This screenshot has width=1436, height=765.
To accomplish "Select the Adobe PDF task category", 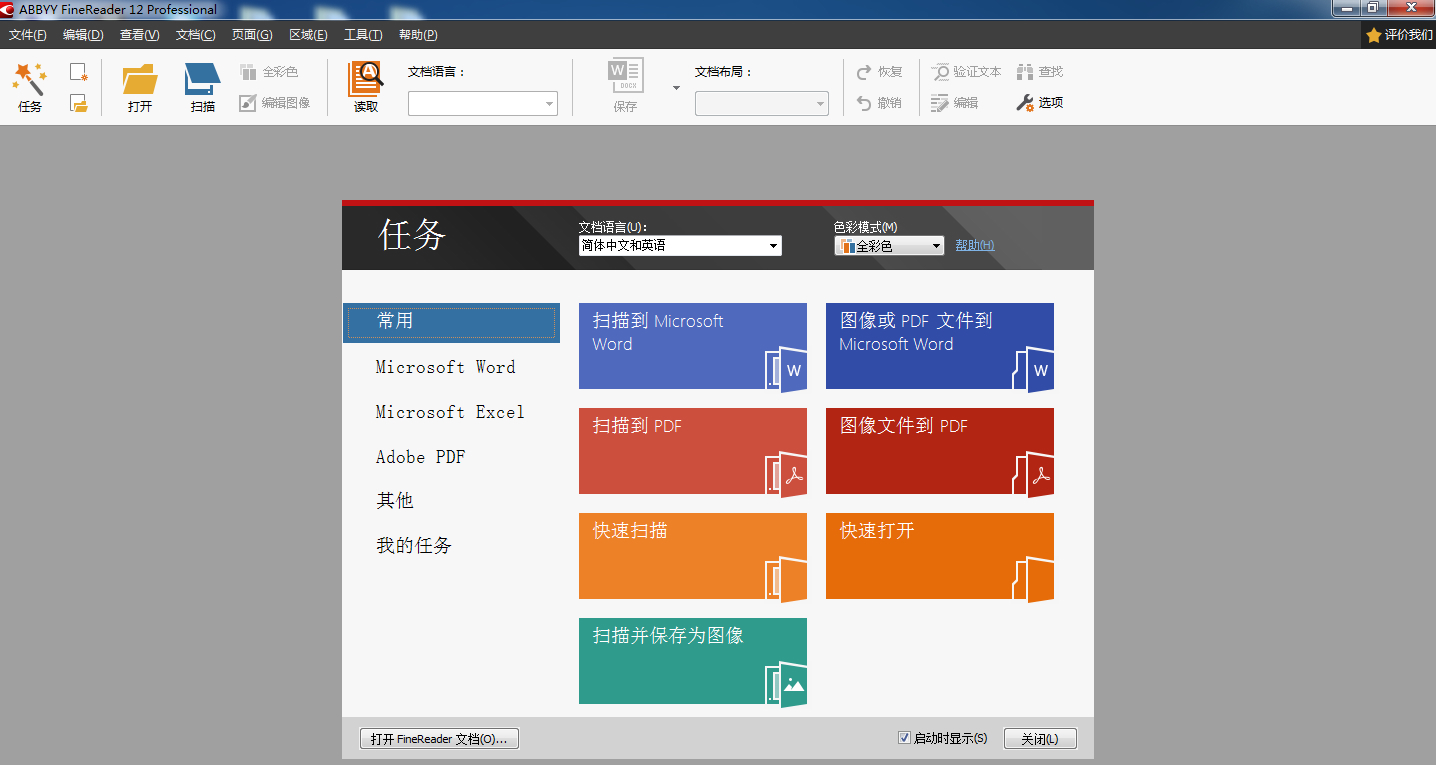I will point(421,457).
